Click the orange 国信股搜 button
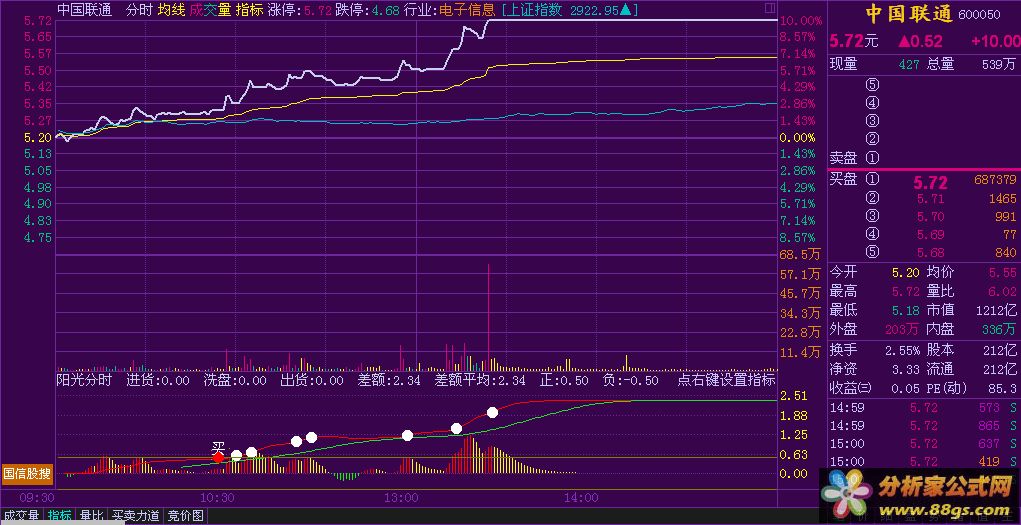 click(x=27, y=474)
